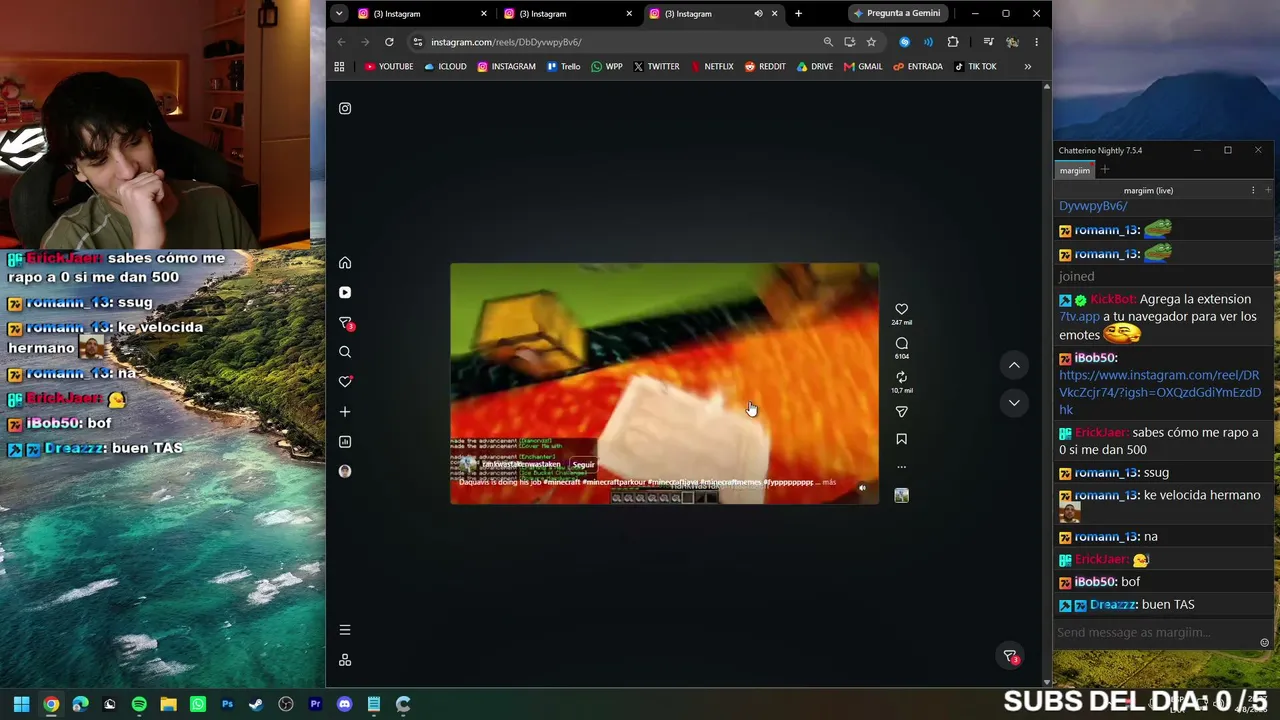The width and height of the screenshot is (1280, 720).
Task: Open the reel's audio thumbnail
Action: click(x=901, y=495)
